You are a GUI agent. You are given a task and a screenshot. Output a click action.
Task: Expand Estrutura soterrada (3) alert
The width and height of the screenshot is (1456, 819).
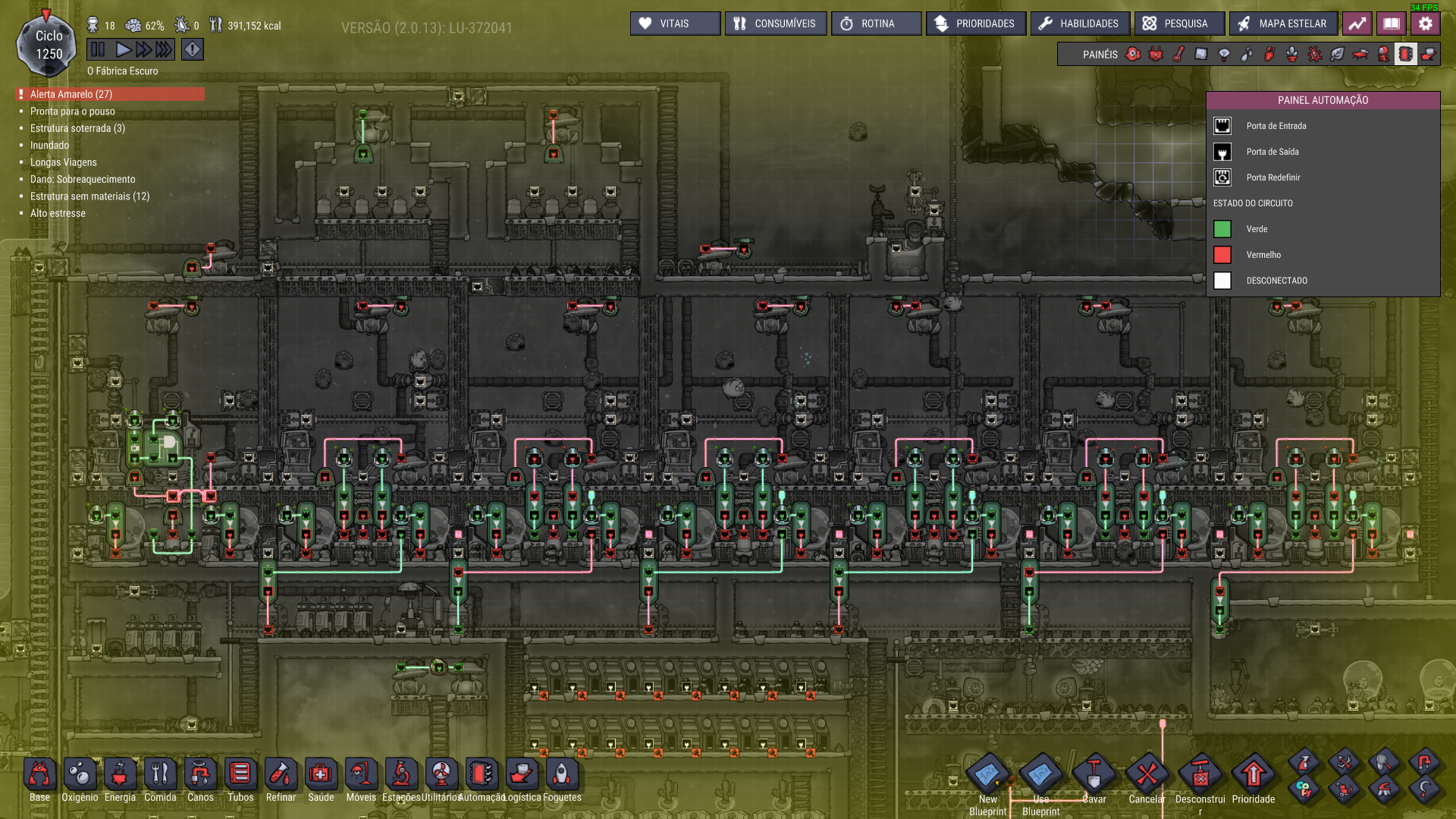pyautogui.click(x=77, y=128)
